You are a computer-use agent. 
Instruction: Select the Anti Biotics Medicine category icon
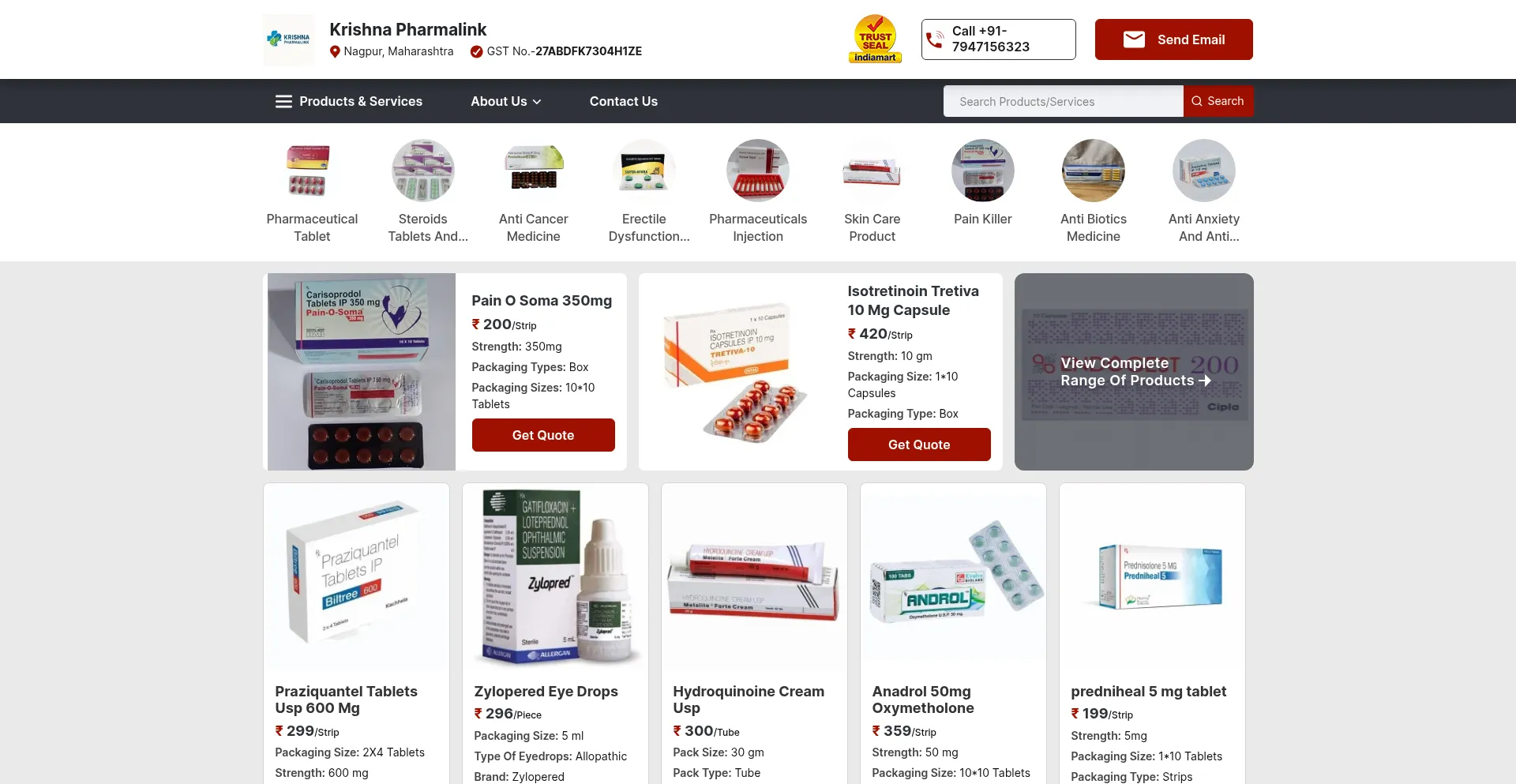click(1094, 171)
